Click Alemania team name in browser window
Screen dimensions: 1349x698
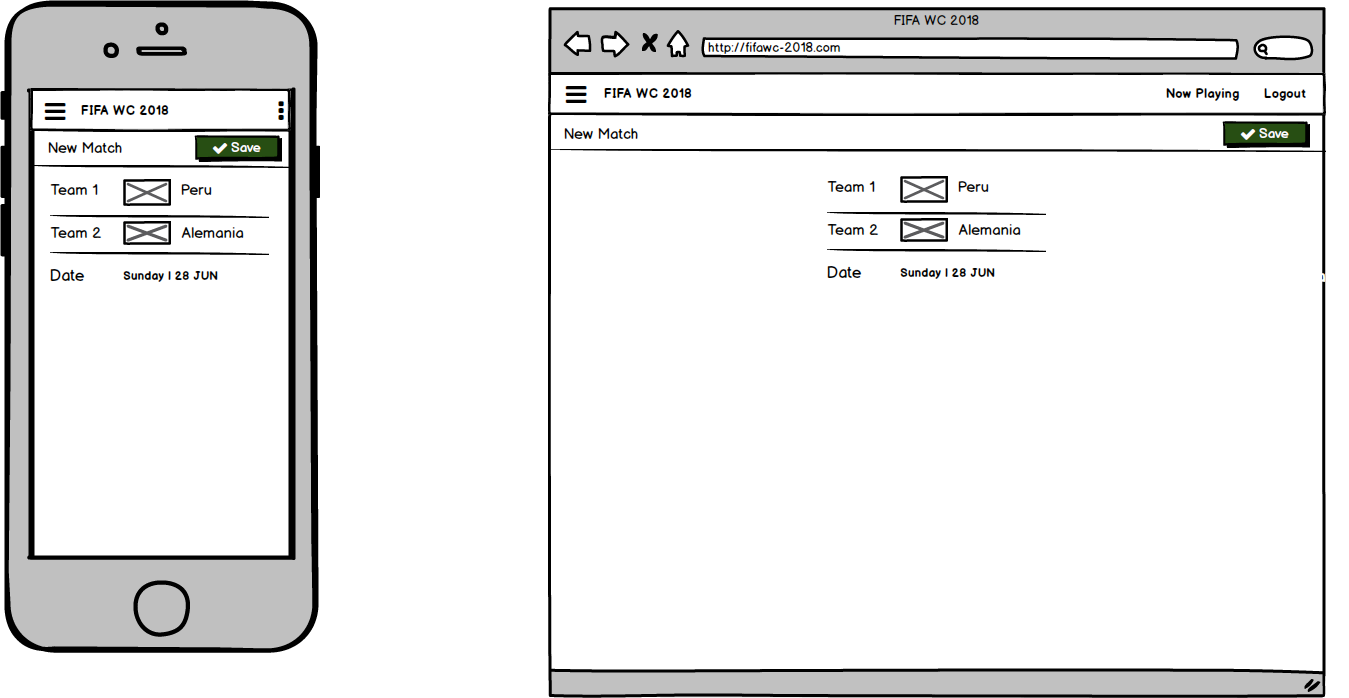point(989,230)
